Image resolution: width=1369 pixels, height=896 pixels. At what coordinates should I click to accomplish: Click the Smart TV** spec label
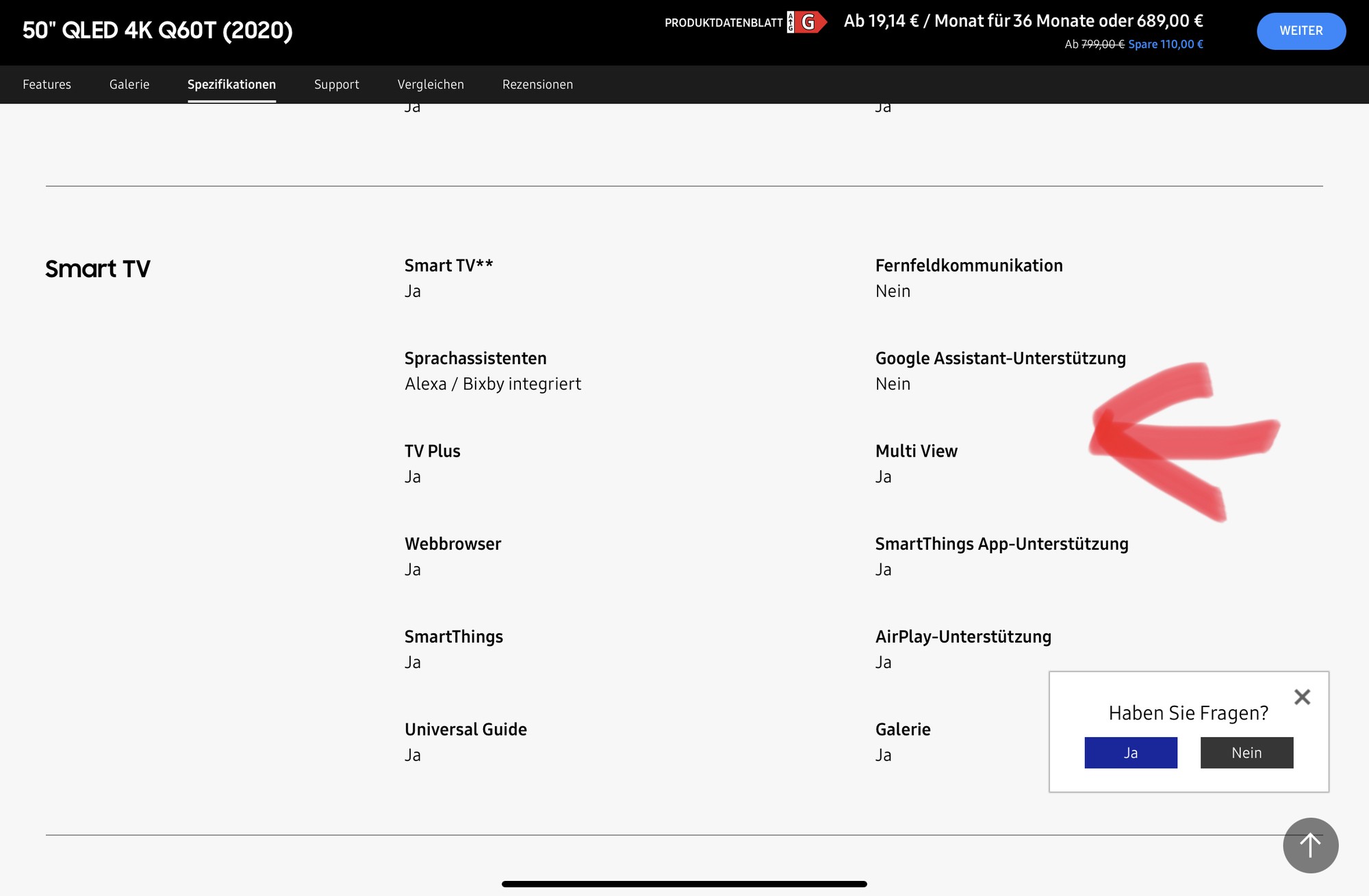[448, 266]
